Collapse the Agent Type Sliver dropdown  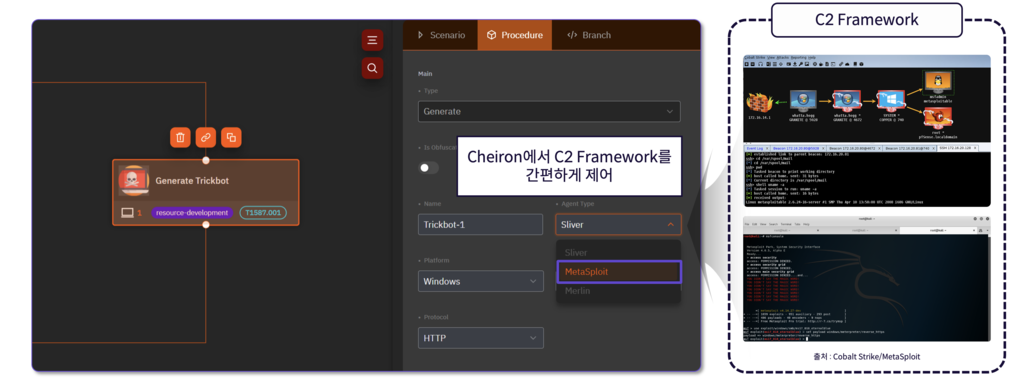click(618, 225)
